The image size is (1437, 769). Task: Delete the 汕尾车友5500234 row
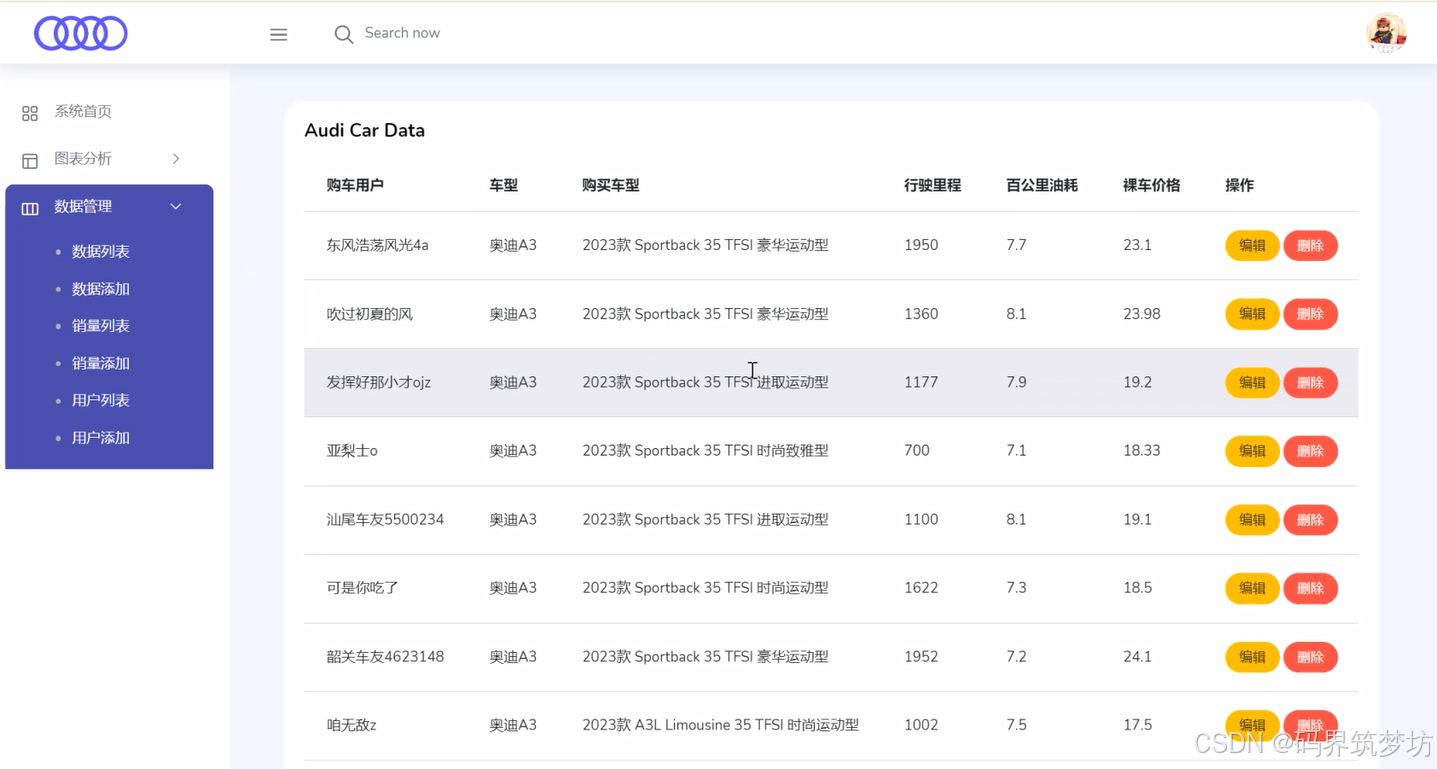(1310, 520)
